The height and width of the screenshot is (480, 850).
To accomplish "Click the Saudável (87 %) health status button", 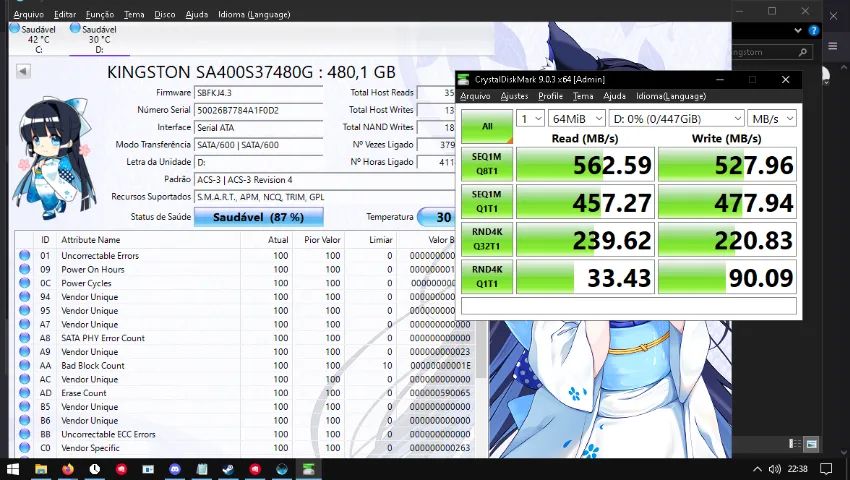I will click(259, 217).
